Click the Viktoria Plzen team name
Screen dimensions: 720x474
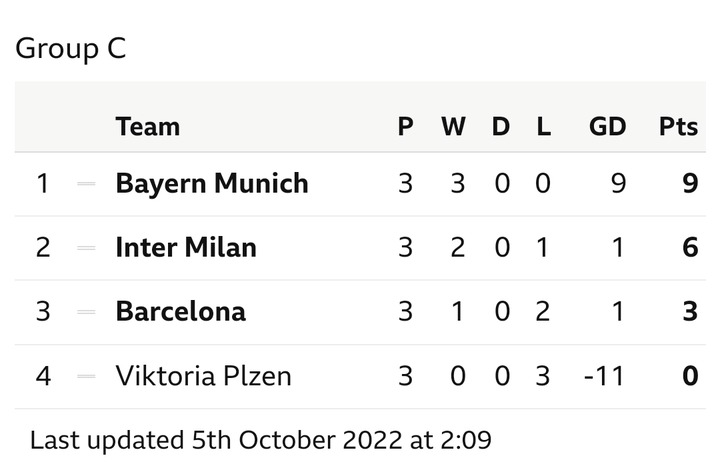(x=203, y=376)
